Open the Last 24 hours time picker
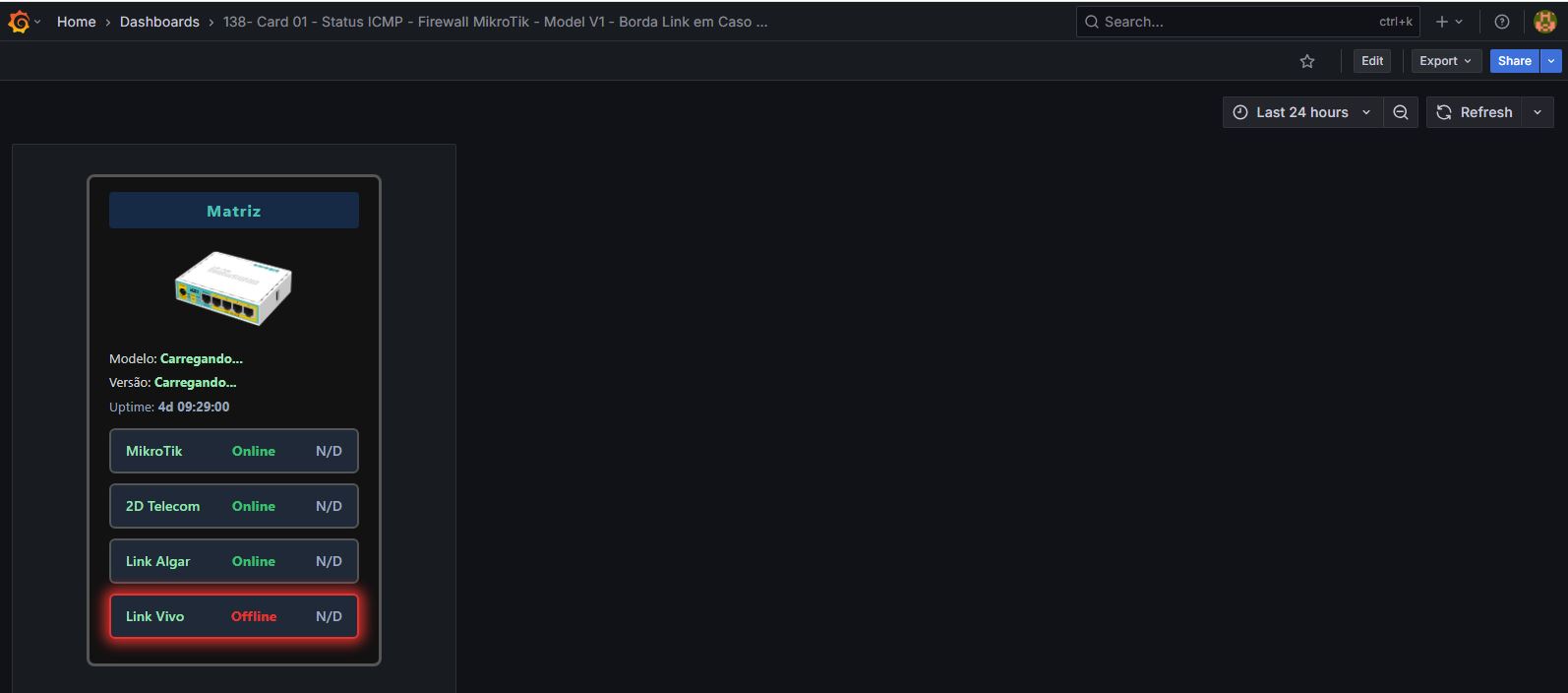This screenshot has height=693, width=1568. [x=1302, y=112]
